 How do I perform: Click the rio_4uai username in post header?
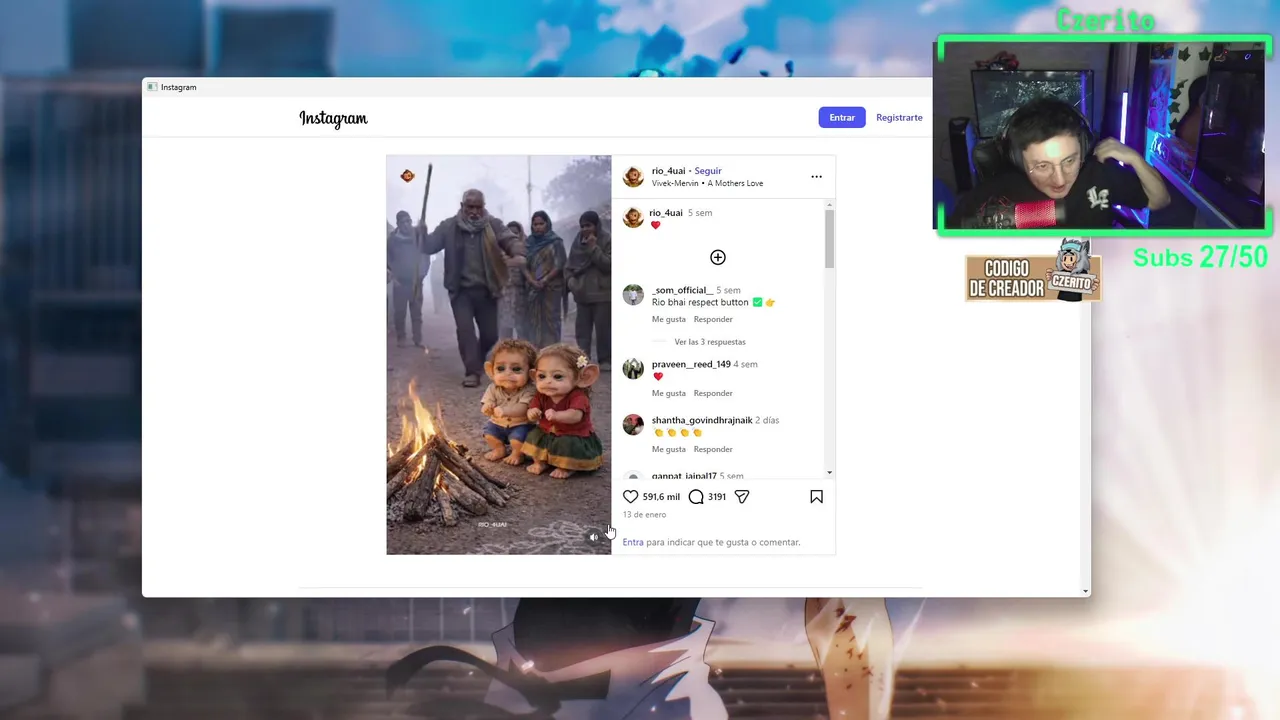[x=668, y=171]
